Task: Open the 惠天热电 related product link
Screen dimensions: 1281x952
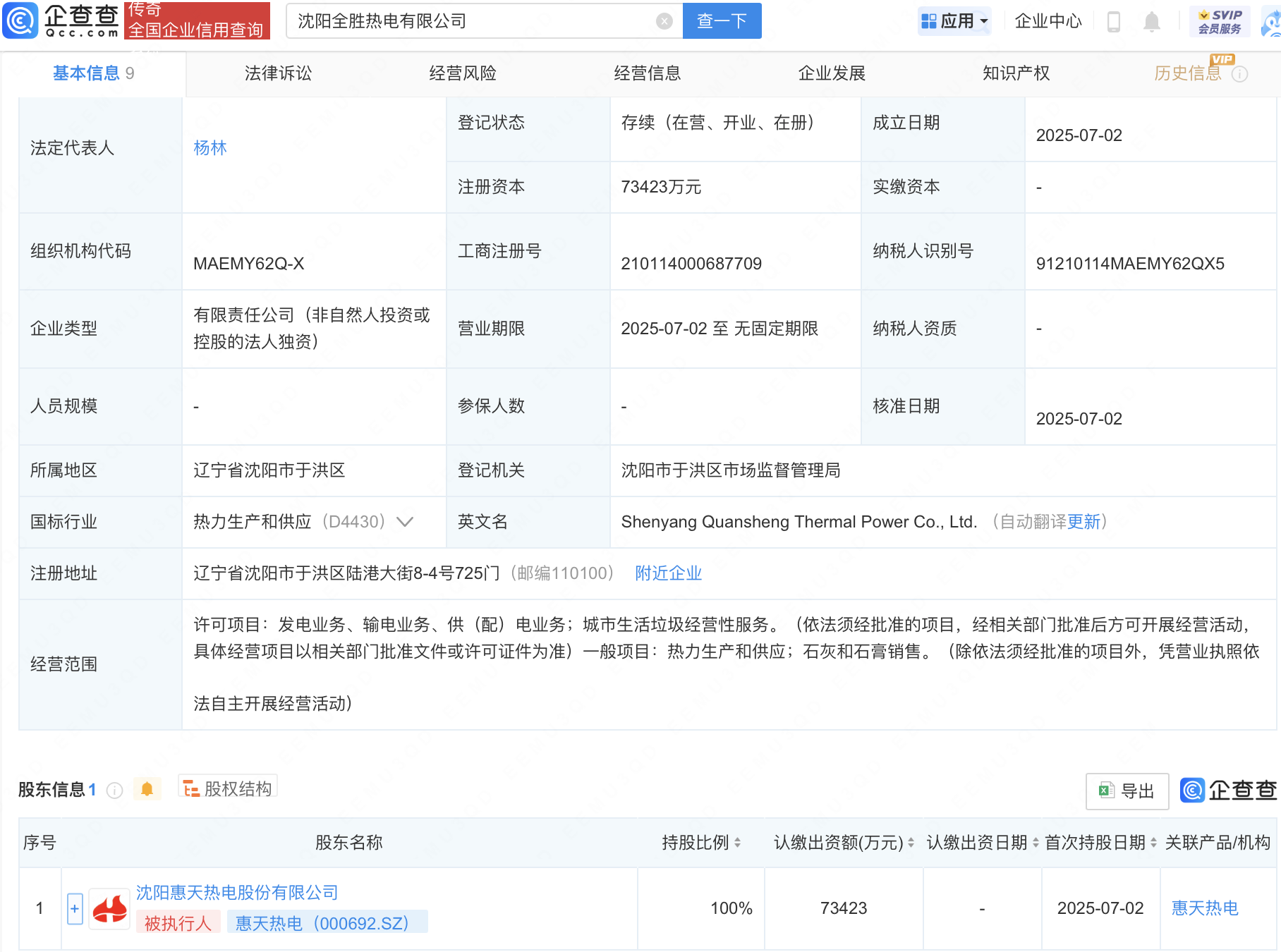Action: click(1205, 908)
